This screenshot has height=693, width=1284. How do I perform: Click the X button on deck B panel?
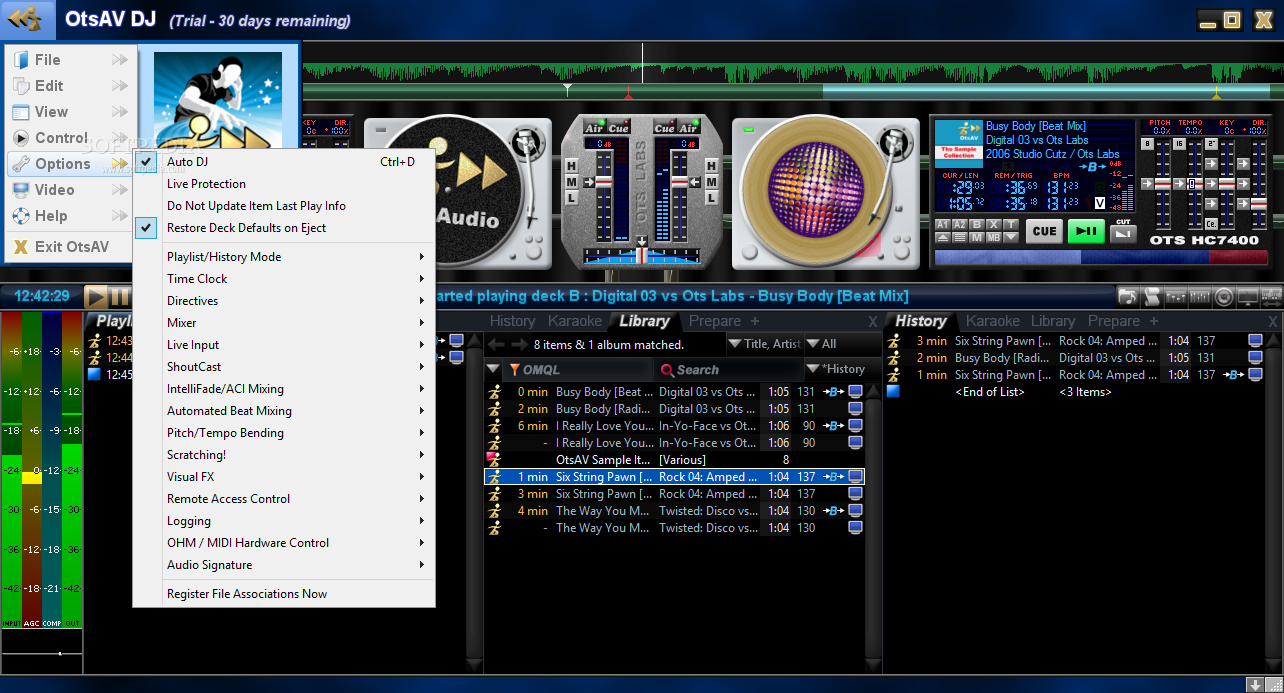coord(994,224)
